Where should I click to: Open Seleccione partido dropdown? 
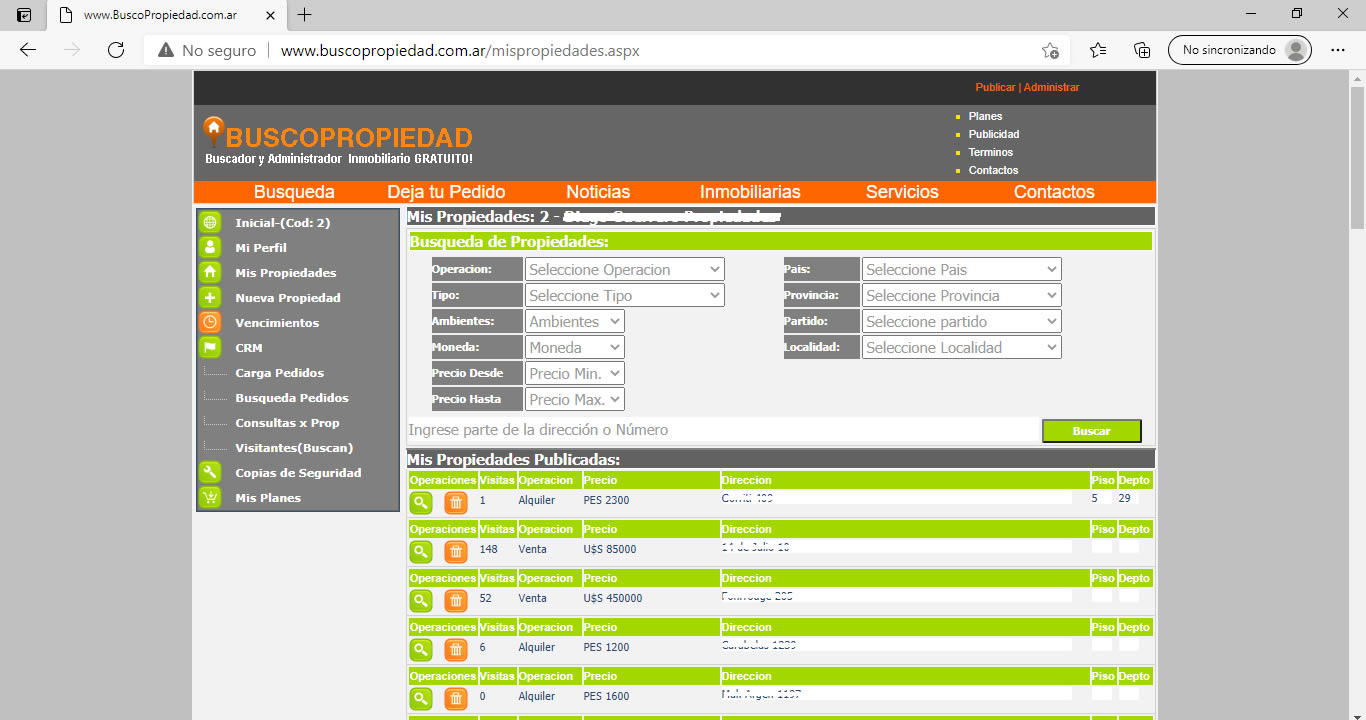click(x=962, y=322)
